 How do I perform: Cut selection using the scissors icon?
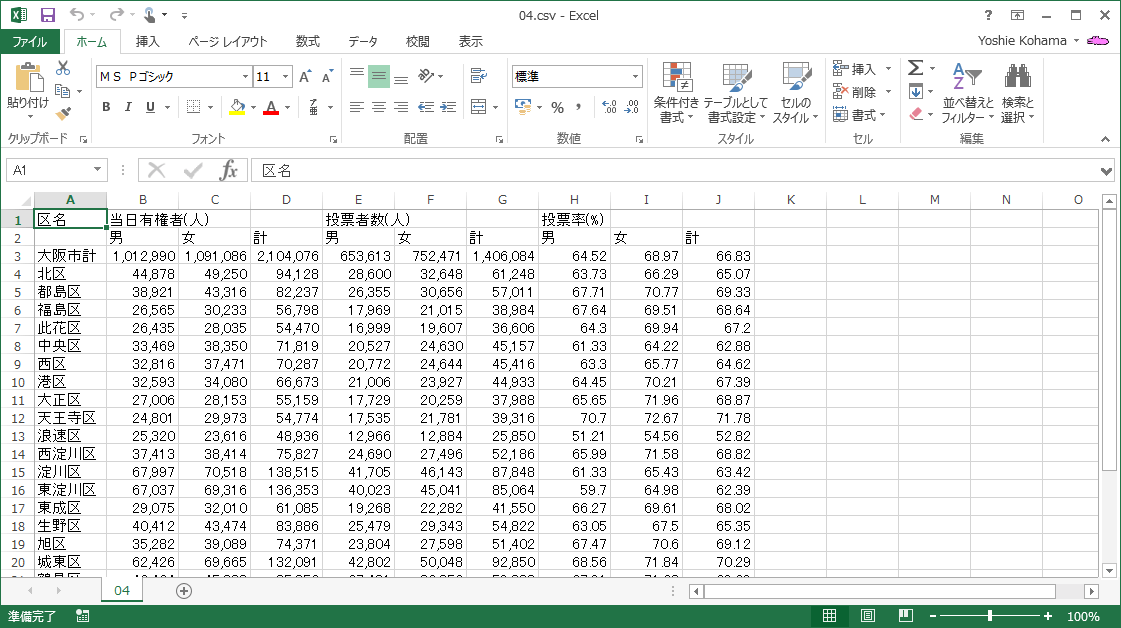[63, 69]
